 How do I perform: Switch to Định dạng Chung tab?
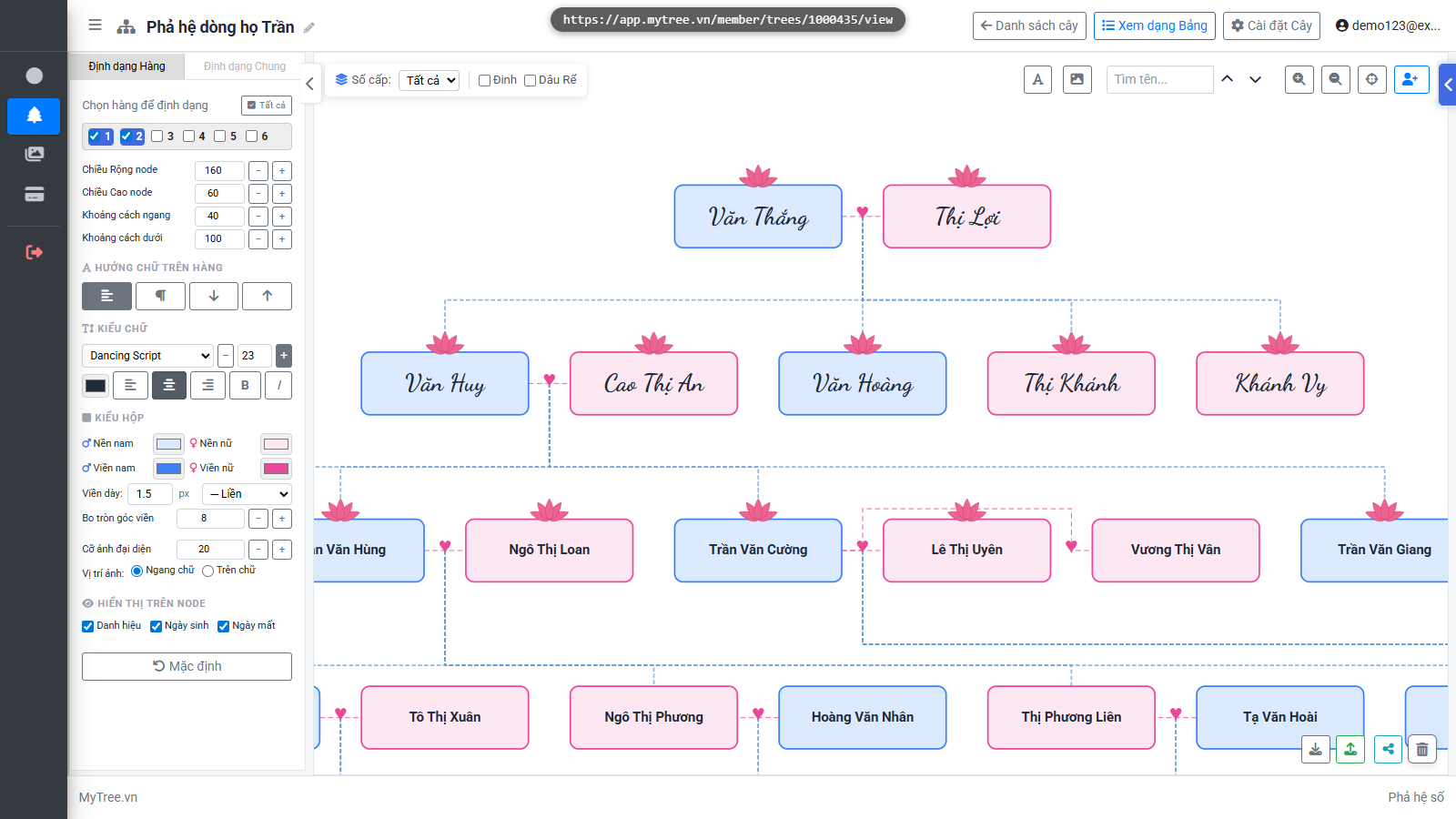click(244, 66)
